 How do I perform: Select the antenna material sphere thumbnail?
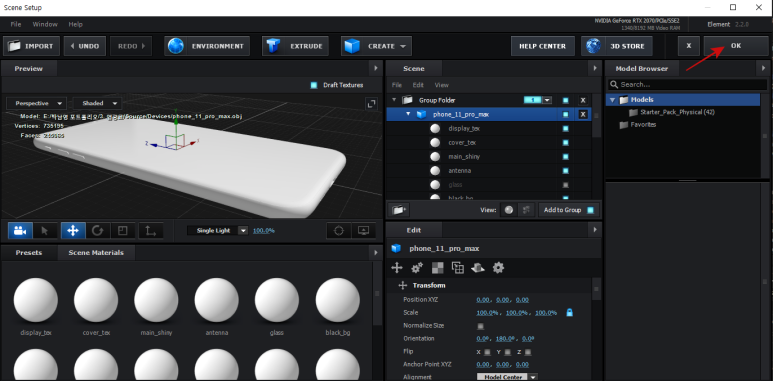(x=216, y=300)
